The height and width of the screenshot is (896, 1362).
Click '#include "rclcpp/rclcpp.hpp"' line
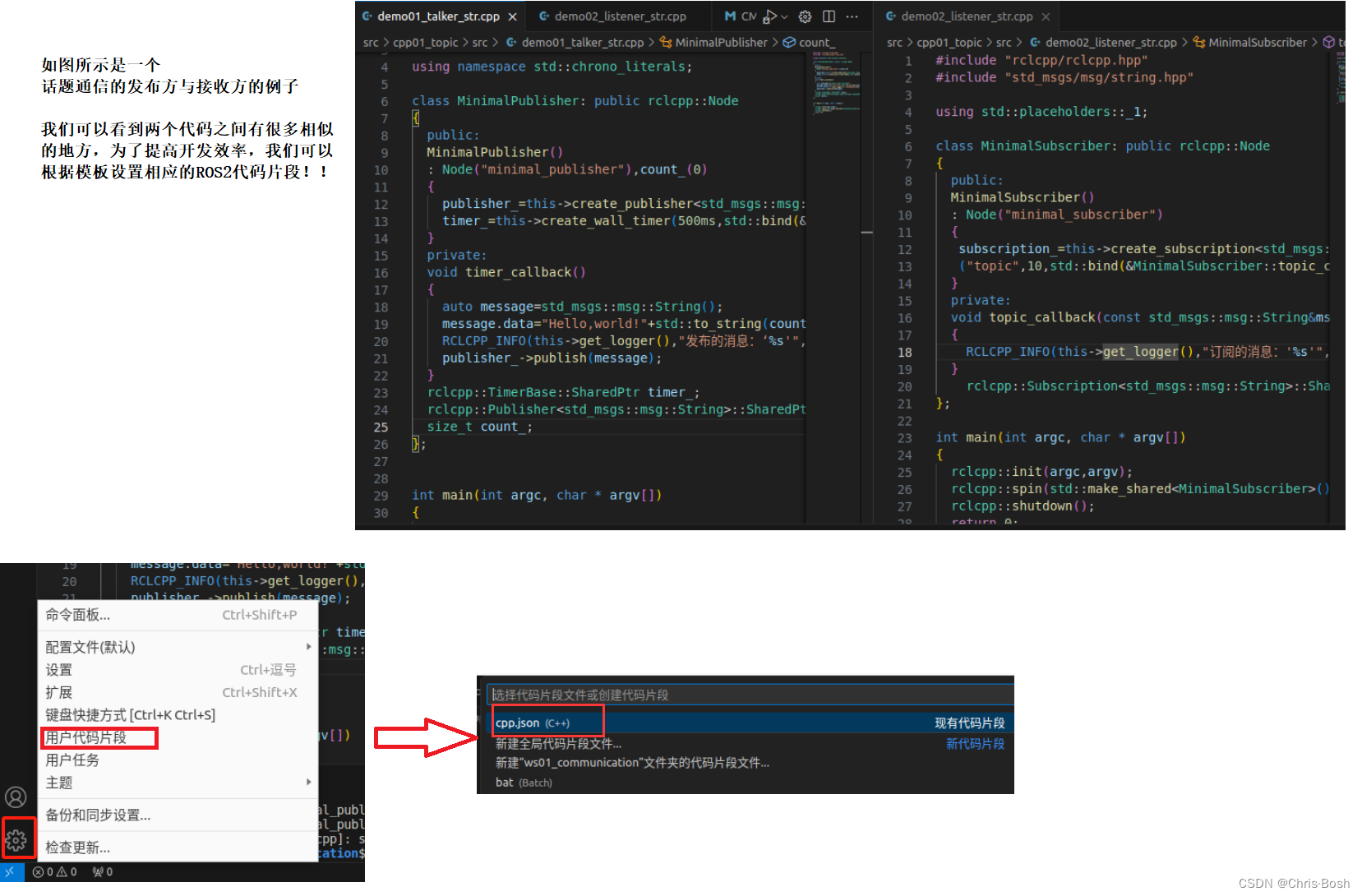(x=1042, y=60)
